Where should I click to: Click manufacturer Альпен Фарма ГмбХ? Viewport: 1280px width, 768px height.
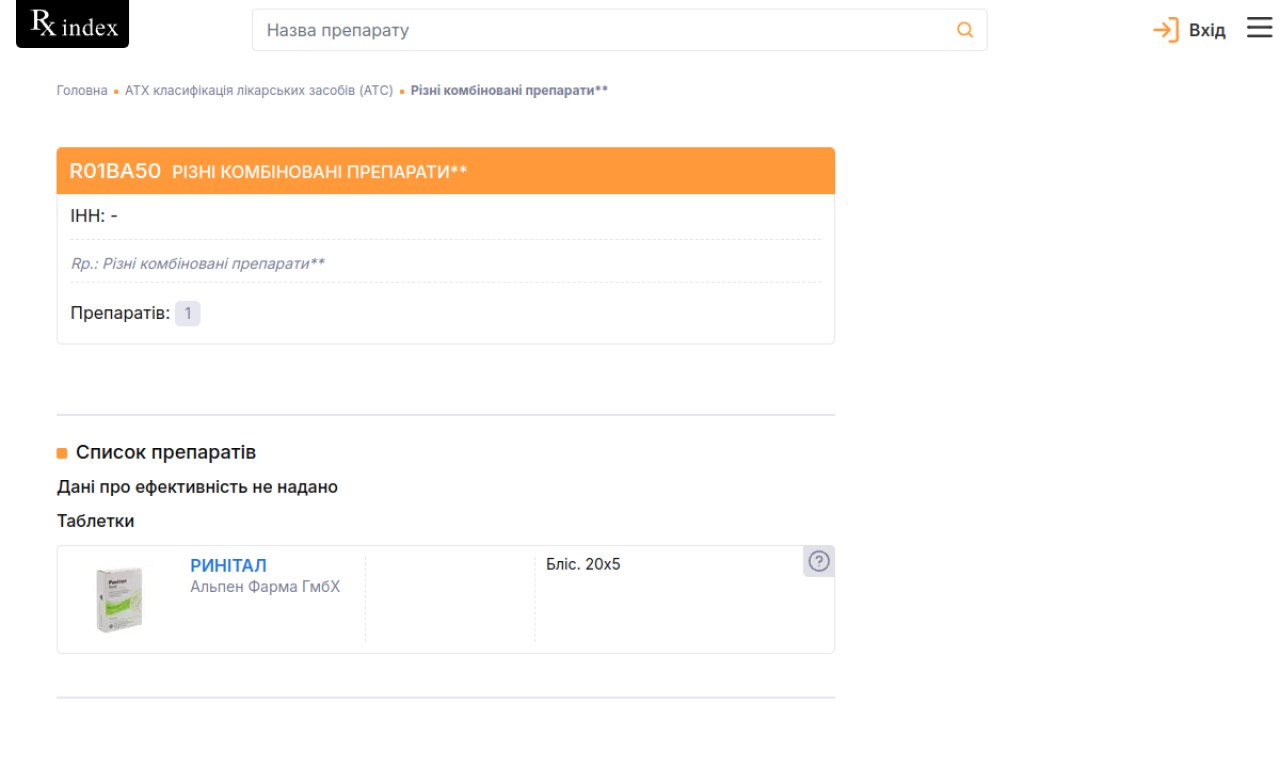pyautogui.click(x=265, y=587)
